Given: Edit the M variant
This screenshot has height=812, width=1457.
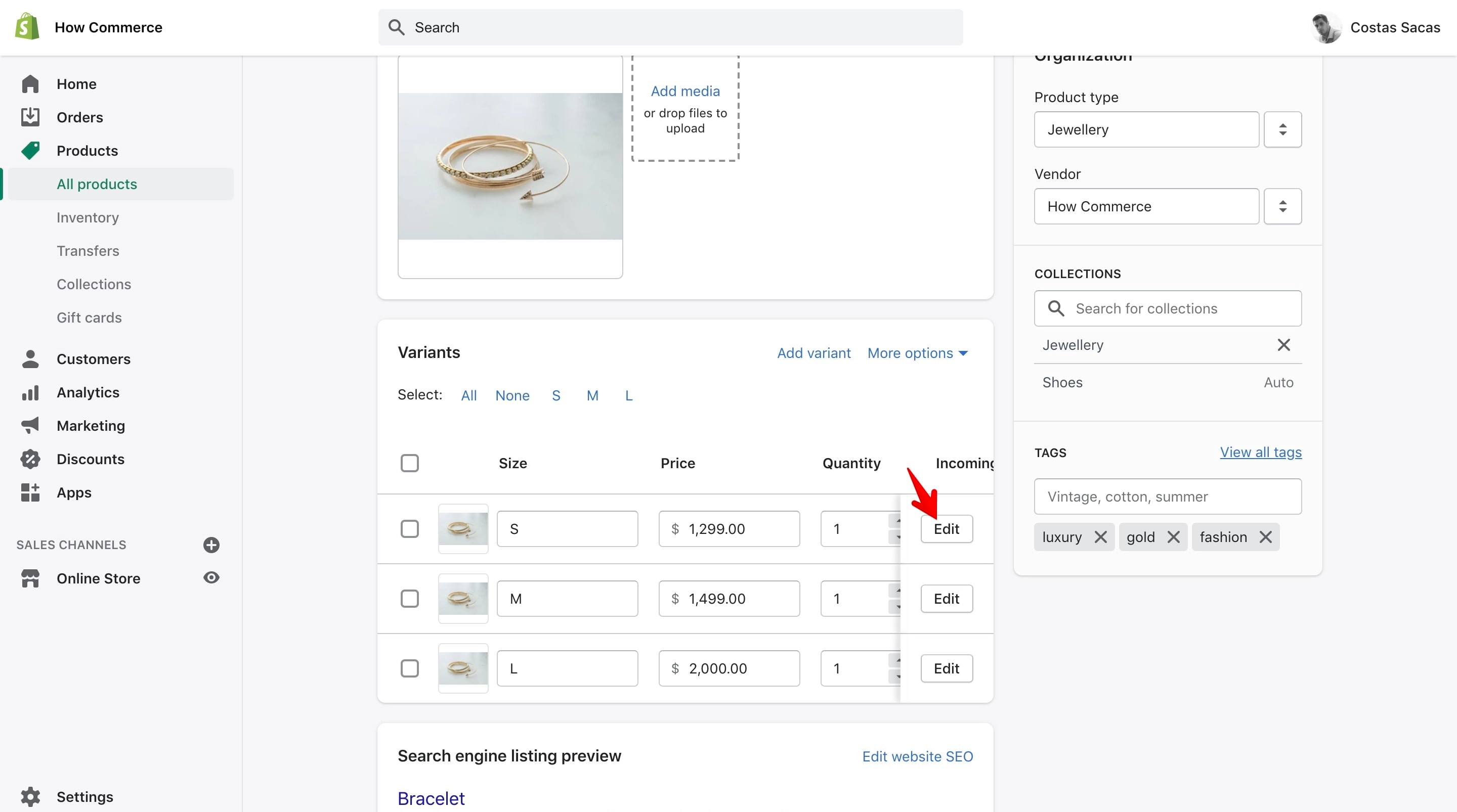Looking at the screenshot, I should point(946,599).
